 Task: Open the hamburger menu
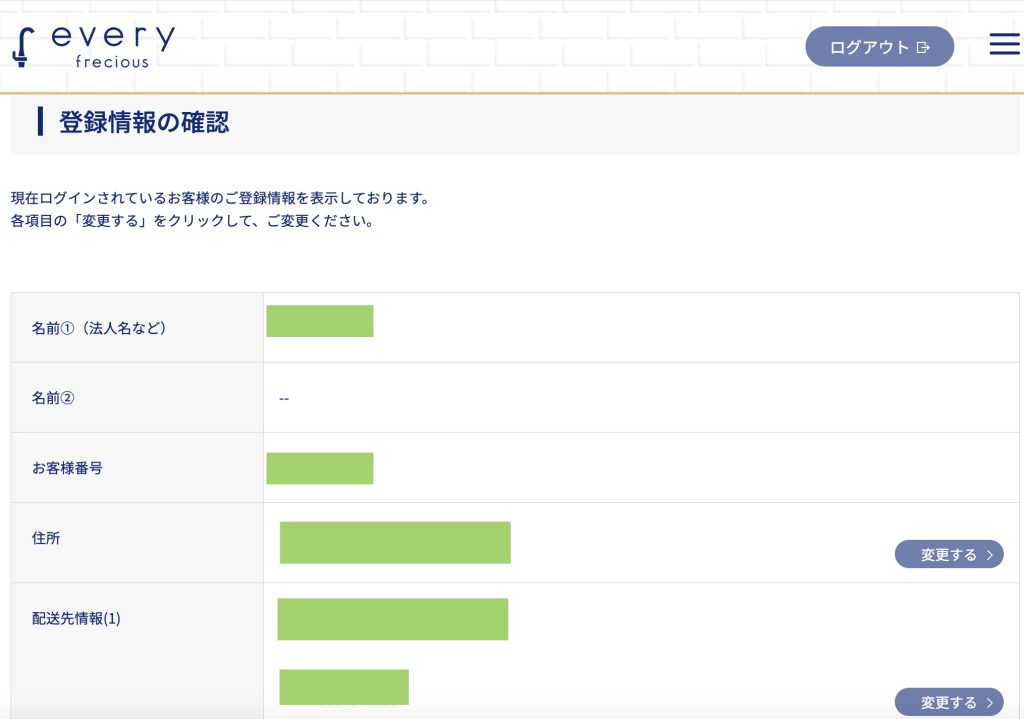tap(1004, 45)
